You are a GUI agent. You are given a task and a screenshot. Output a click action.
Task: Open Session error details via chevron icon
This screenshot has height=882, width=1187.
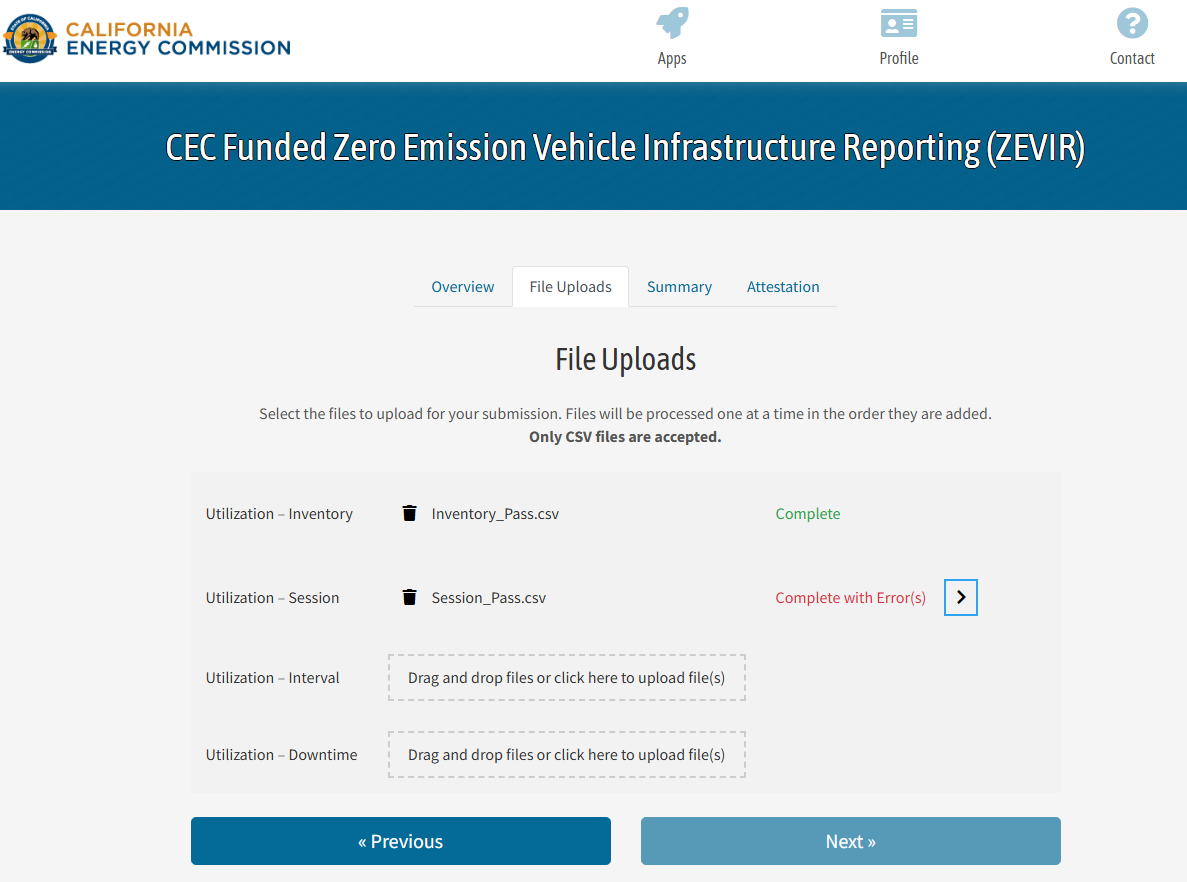point(960,597)
